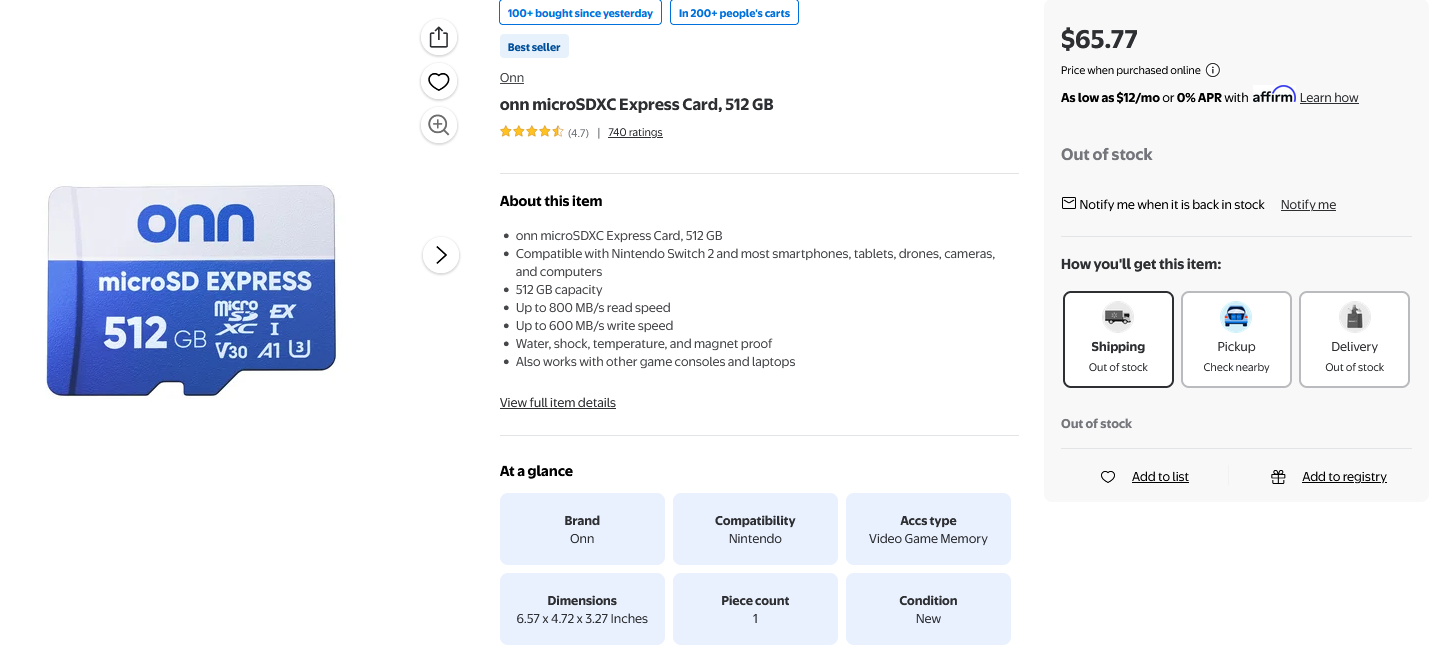
Task: Add item to favorites with heart icon
Action: coord(439,82)
